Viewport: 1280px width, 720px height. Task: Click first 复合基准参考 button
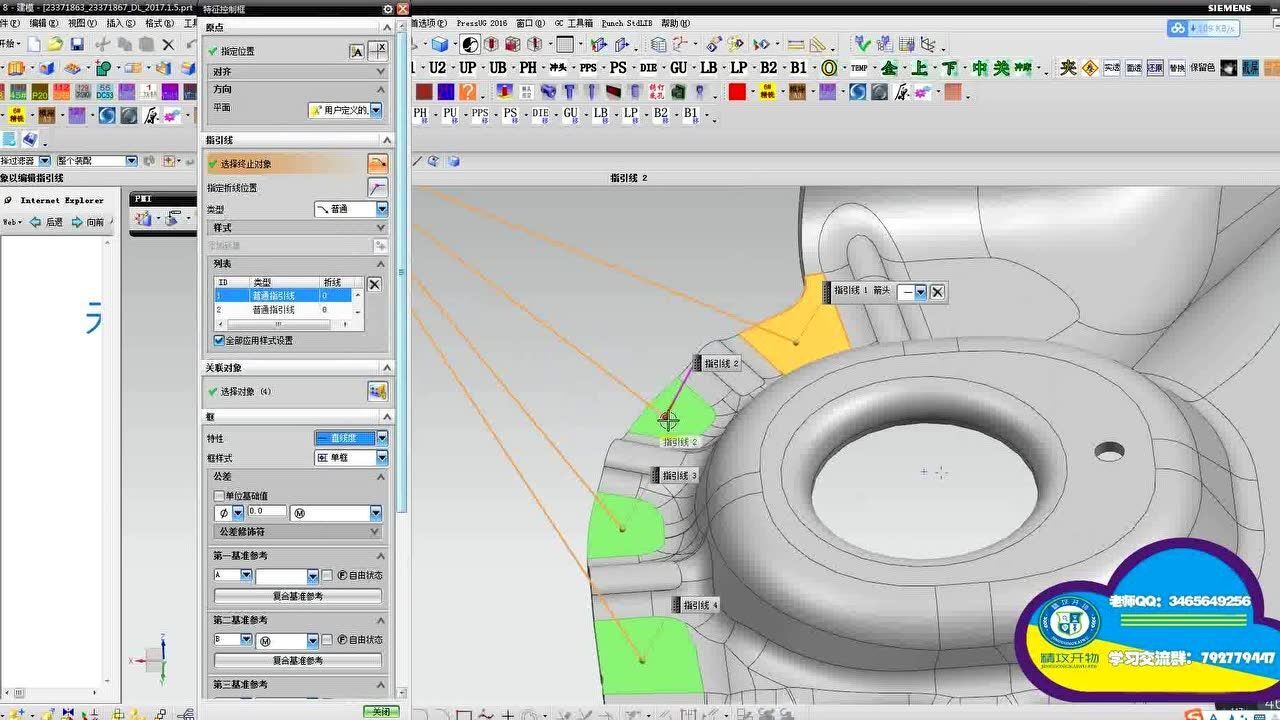click(298, 596)
